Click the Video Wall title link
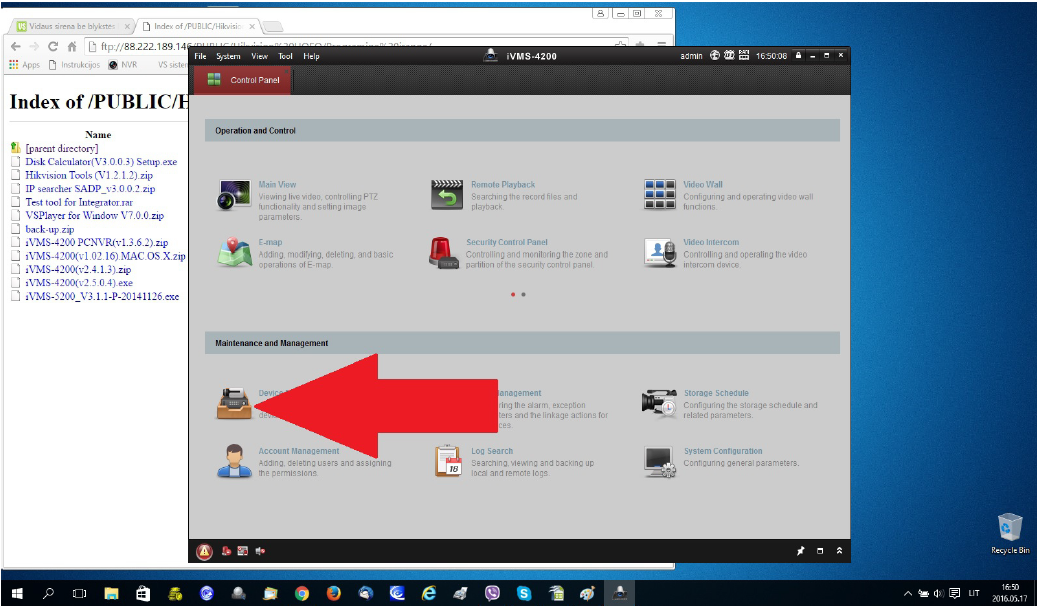The width and height of the screenshot is (1037, 606). tap(703, 185)
